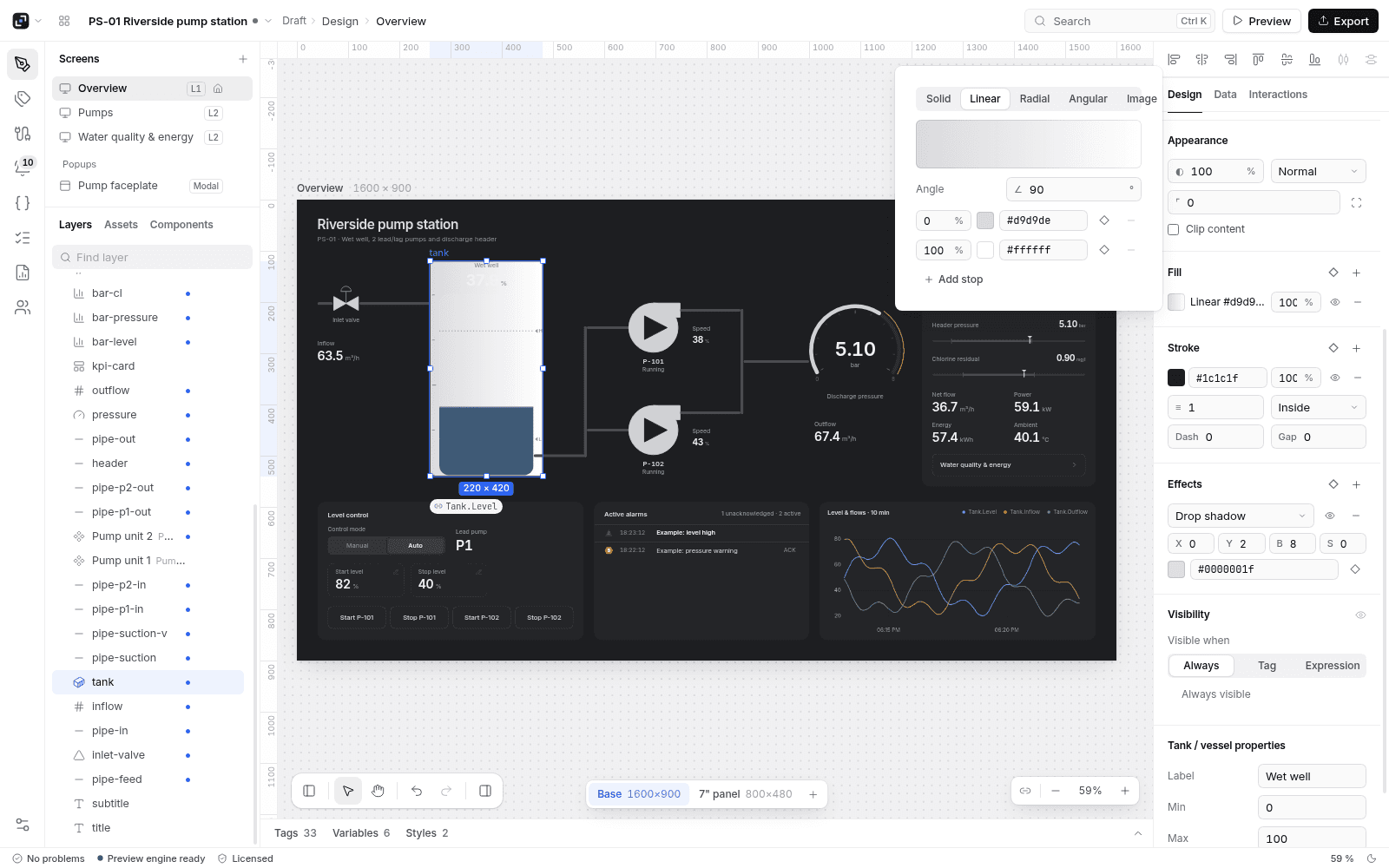Screen dimensions: 1389x868
Task: Open the connections cable icon in sidebar
Action: pos(23,134)
